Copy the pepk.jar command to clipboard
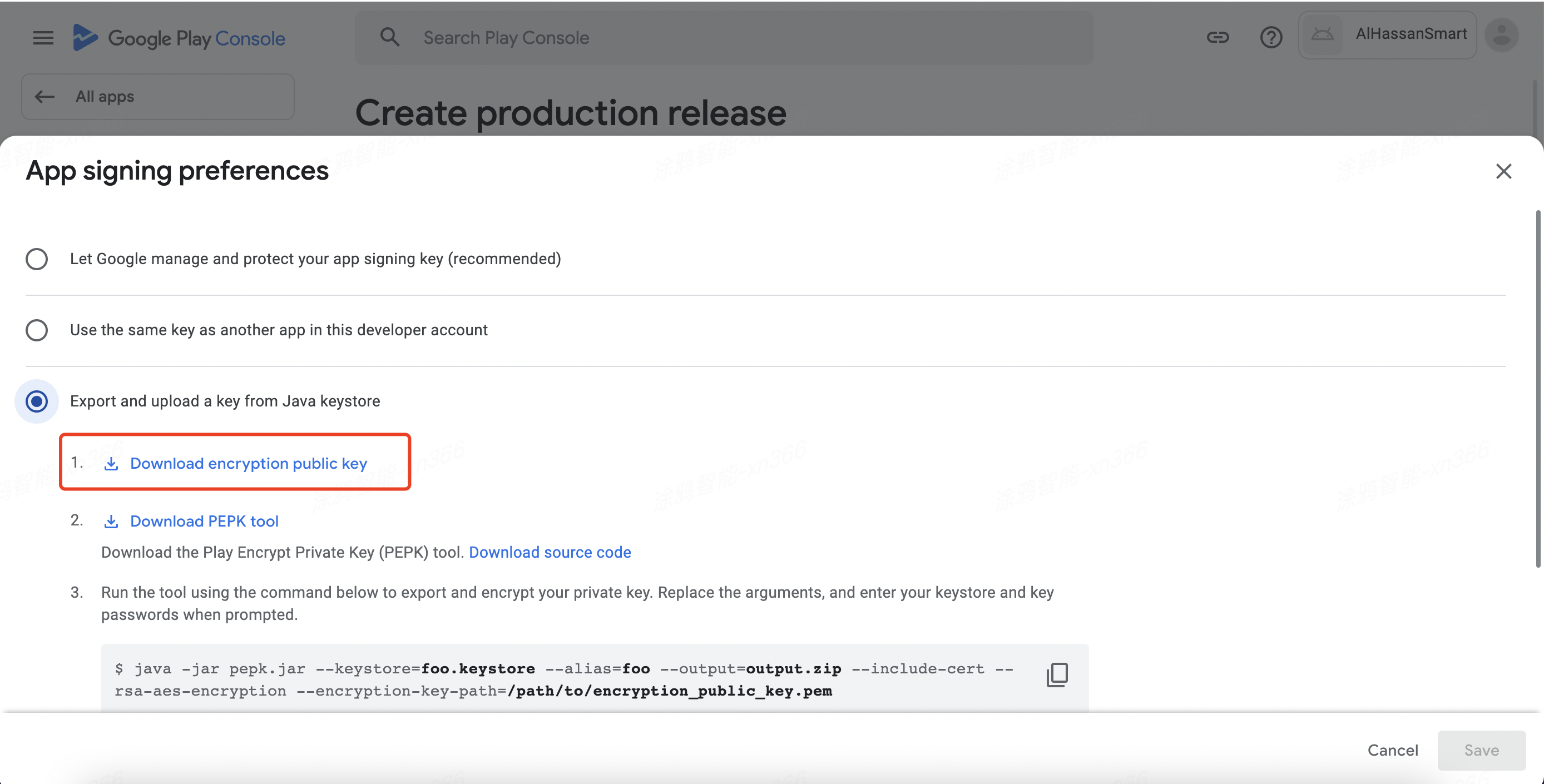Image resolution: width=1544 pixels, height=784 pixels. point(1057,675)
